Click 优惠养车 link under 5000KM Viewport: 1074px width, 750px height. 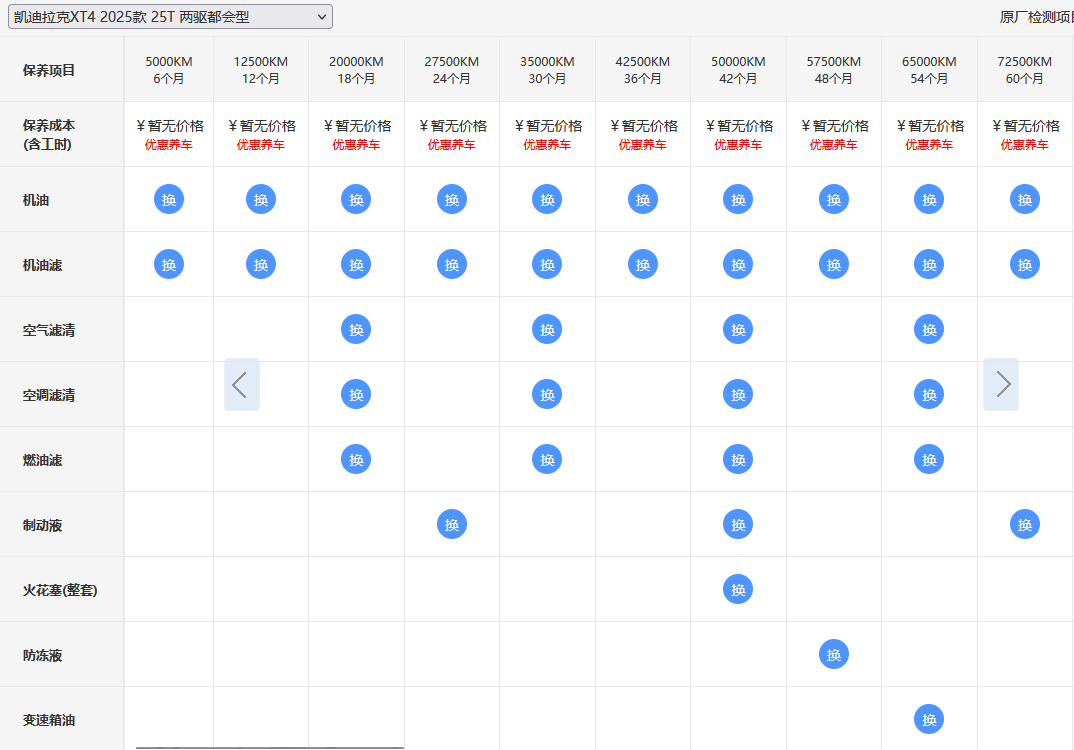169,145
